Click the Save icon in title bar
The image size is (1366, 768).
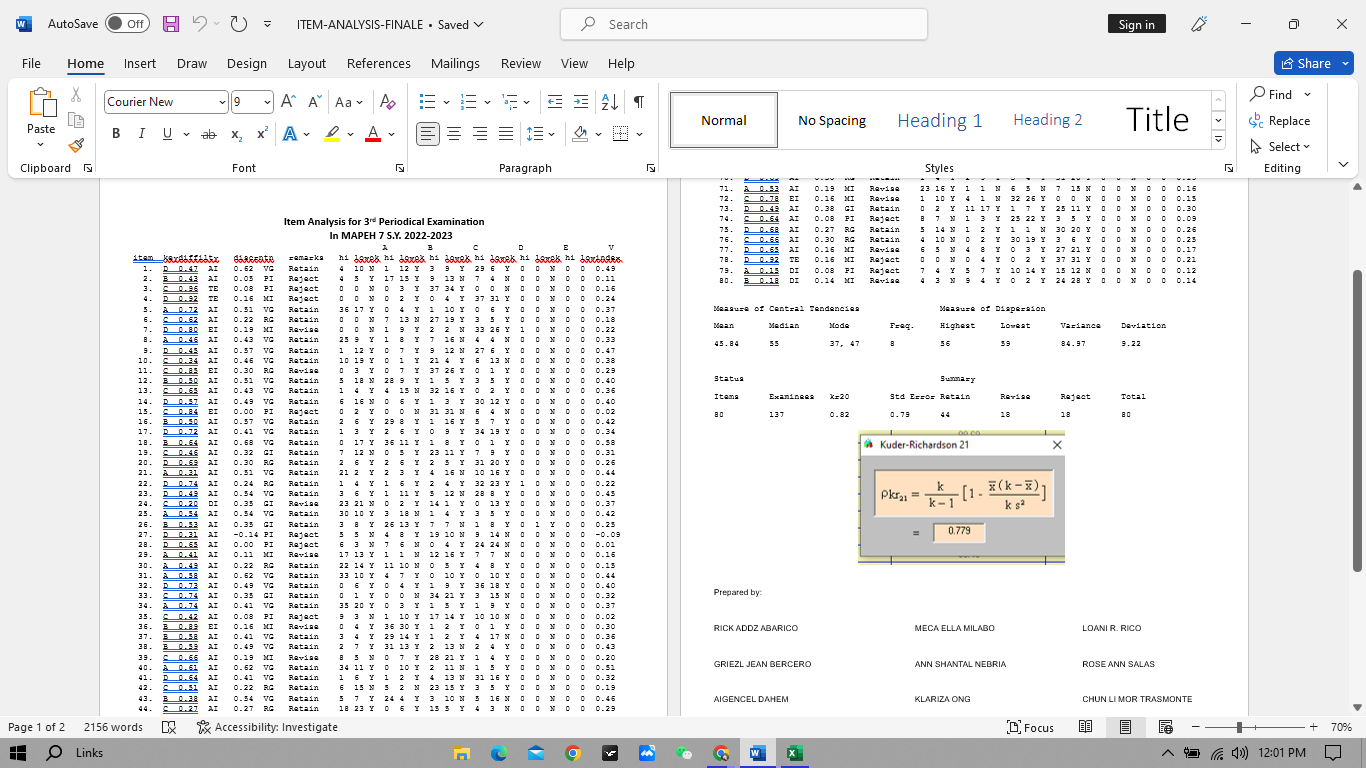pos(171,24)
